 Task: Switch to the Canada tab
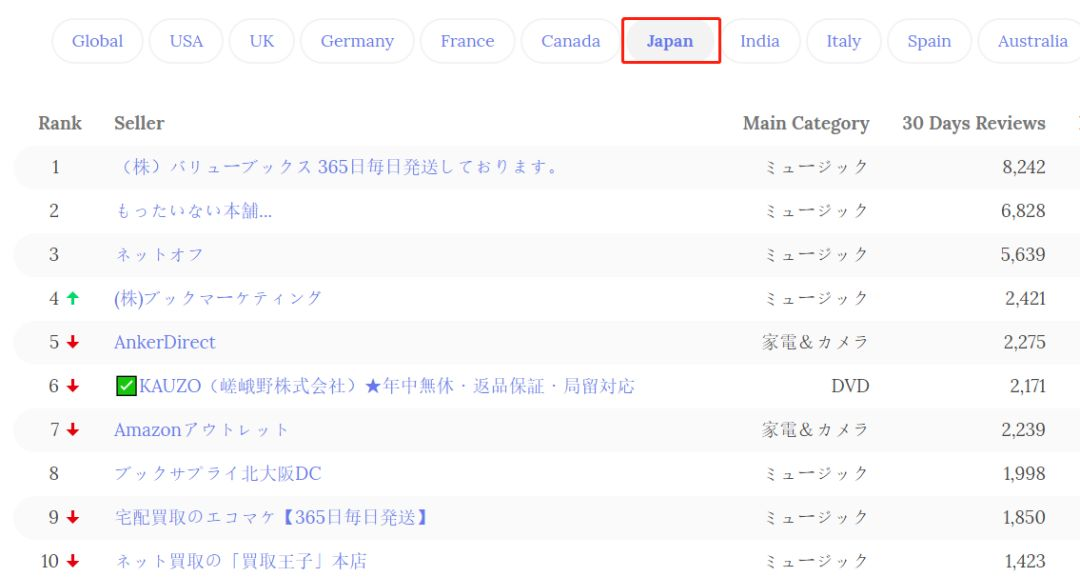[570, 41]
